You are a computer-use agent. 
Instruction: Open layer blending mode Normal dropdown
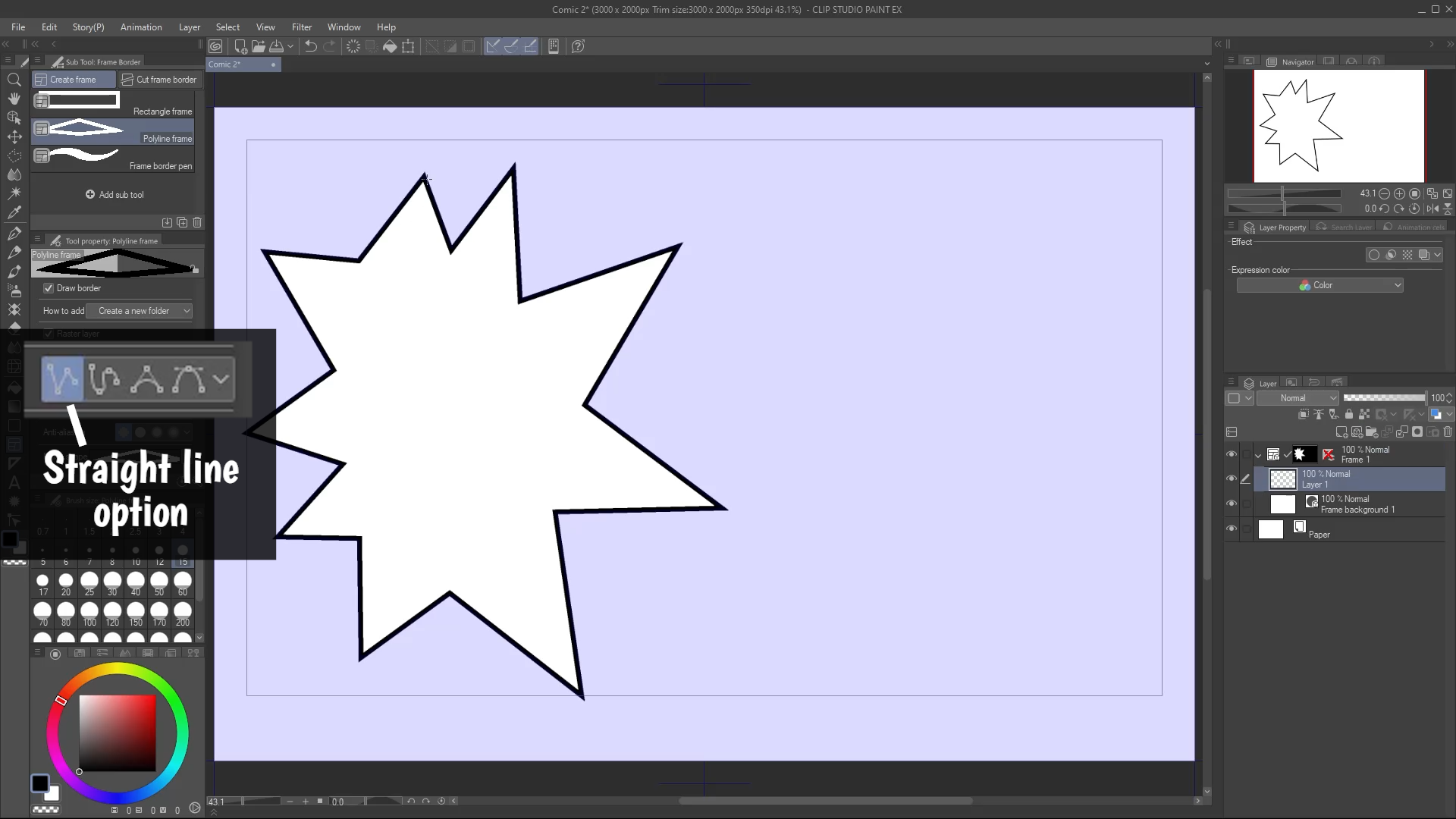click(1298, 398)
